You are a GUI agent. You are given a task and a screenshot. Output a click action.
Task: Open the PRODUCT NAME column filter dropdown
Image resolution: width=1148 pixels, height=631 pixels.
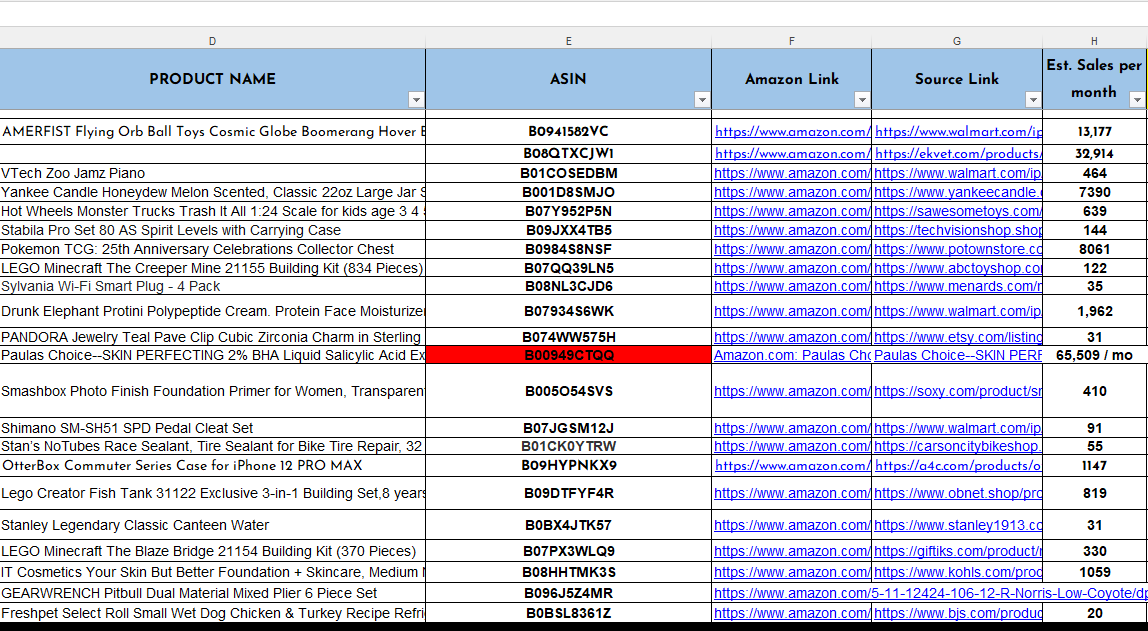pos(416,100)
